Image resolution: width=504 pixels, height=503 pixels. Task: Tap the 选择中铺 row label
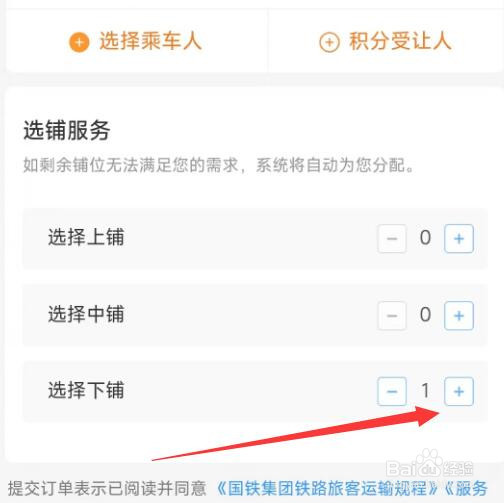click(x=86, y=314)
